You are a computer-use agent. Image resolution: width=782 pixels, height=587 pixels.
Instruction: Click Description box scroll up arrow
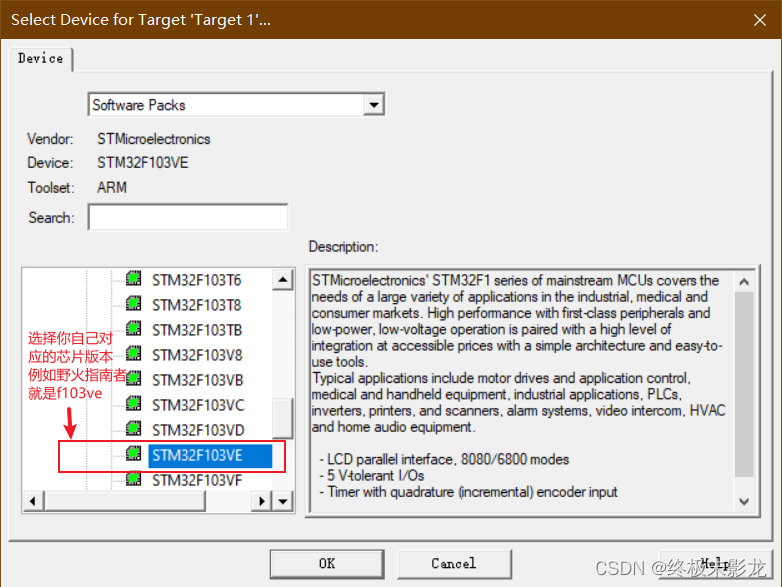coord(744,282)
